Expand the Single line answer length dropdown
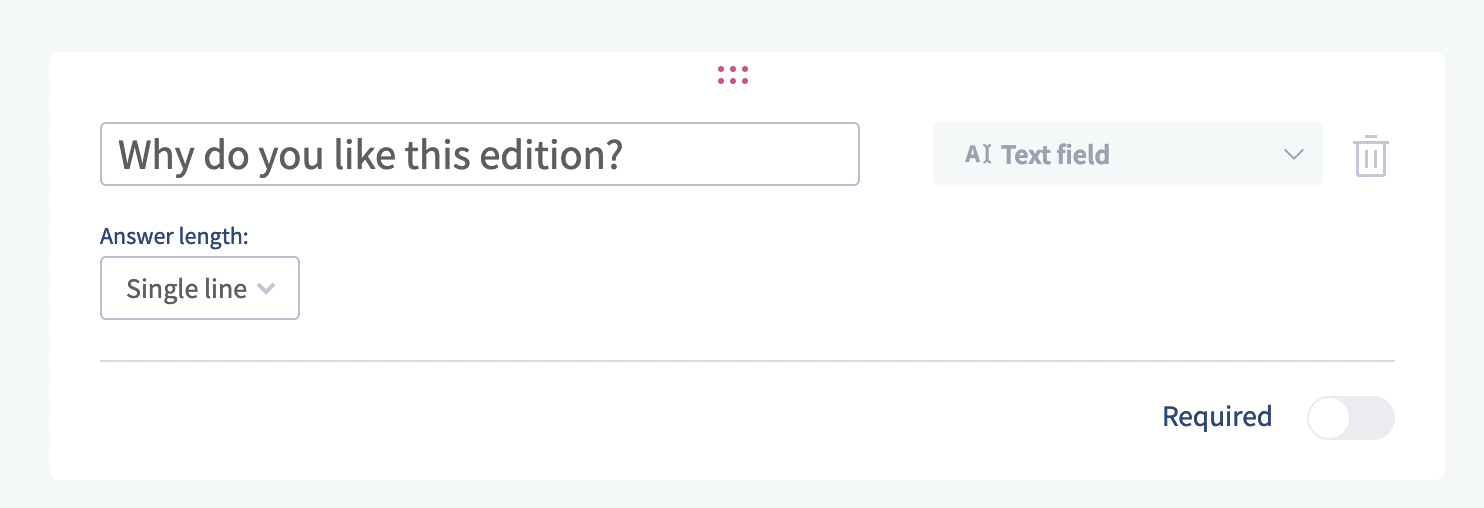Screen dimensions: 1484x508 pos(200,289)
